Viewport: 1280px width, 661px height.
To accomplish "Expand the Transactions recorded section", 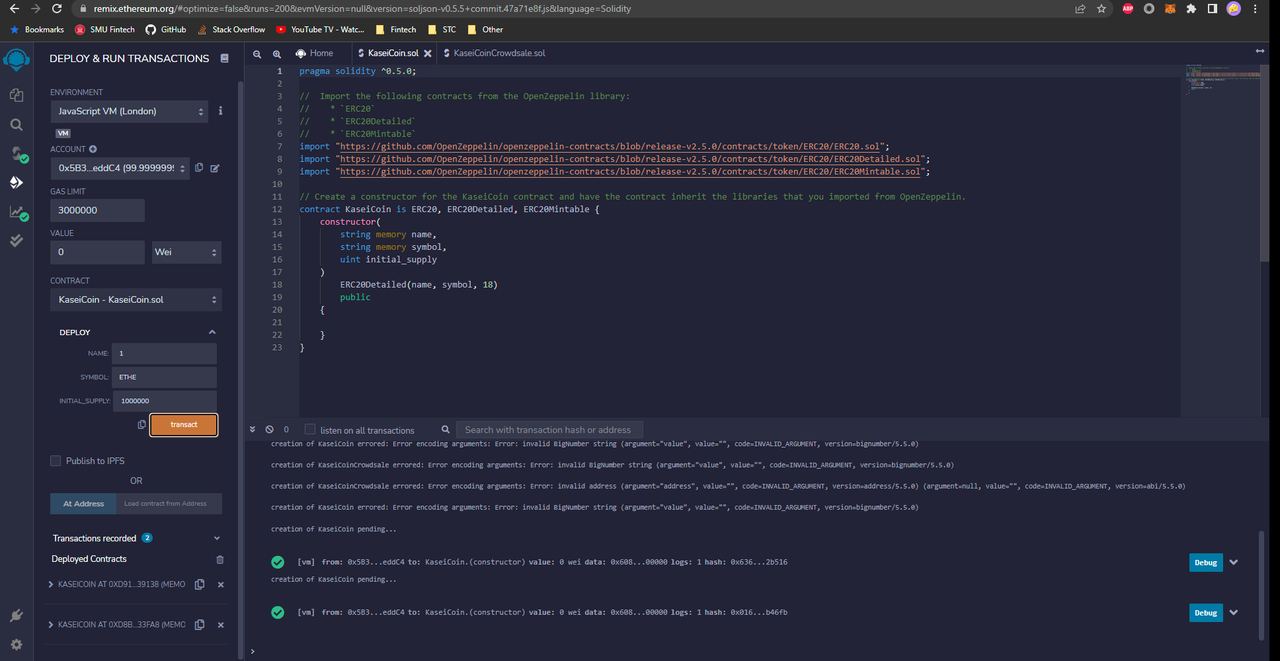I will [217, 538].
